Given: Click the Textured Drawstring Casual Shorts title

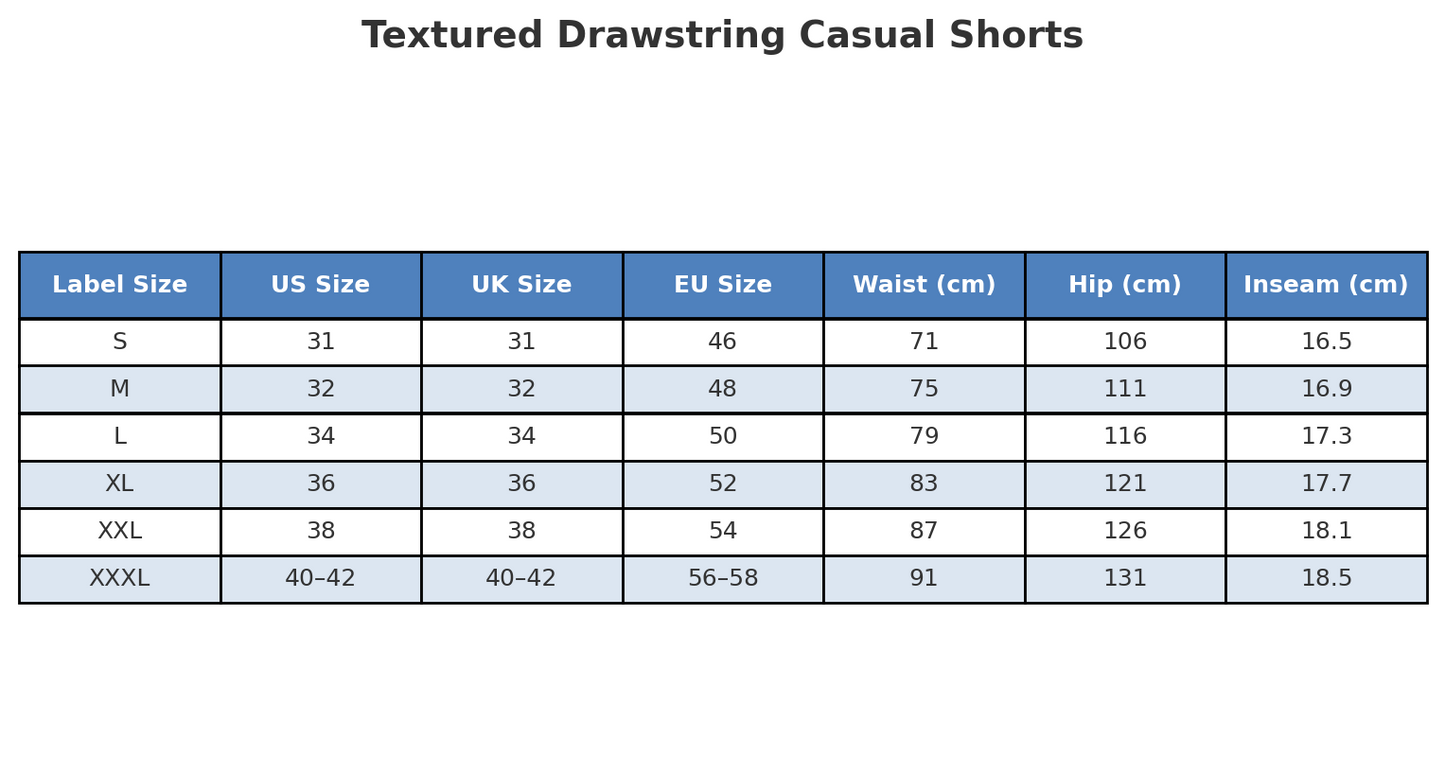Looking at the screenshot, I should [x=722, y=36].
